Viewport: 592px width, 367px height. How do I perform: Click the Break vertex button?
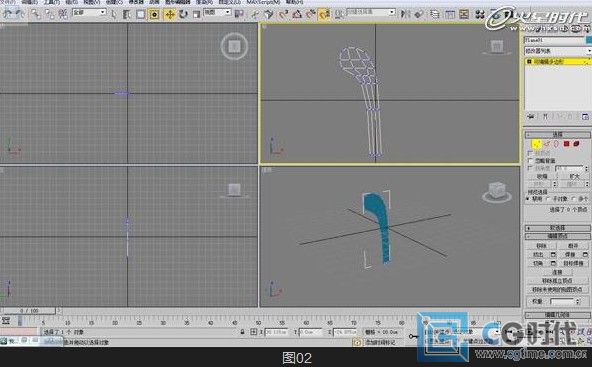pyautogui.click(x=573, y=246)
